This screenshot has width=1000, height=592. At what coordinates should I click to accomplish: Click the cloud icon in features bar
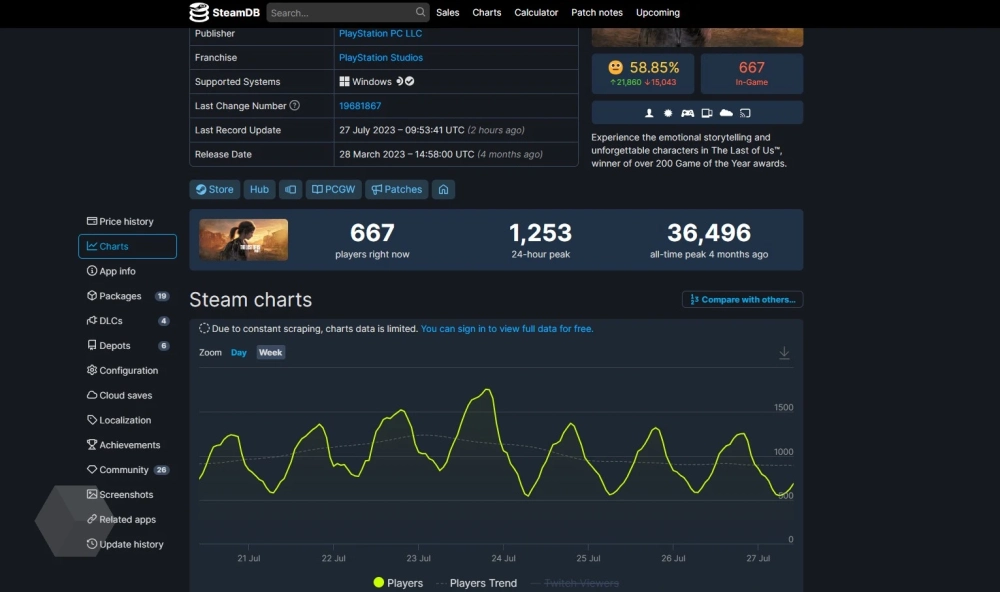[726, 113]
